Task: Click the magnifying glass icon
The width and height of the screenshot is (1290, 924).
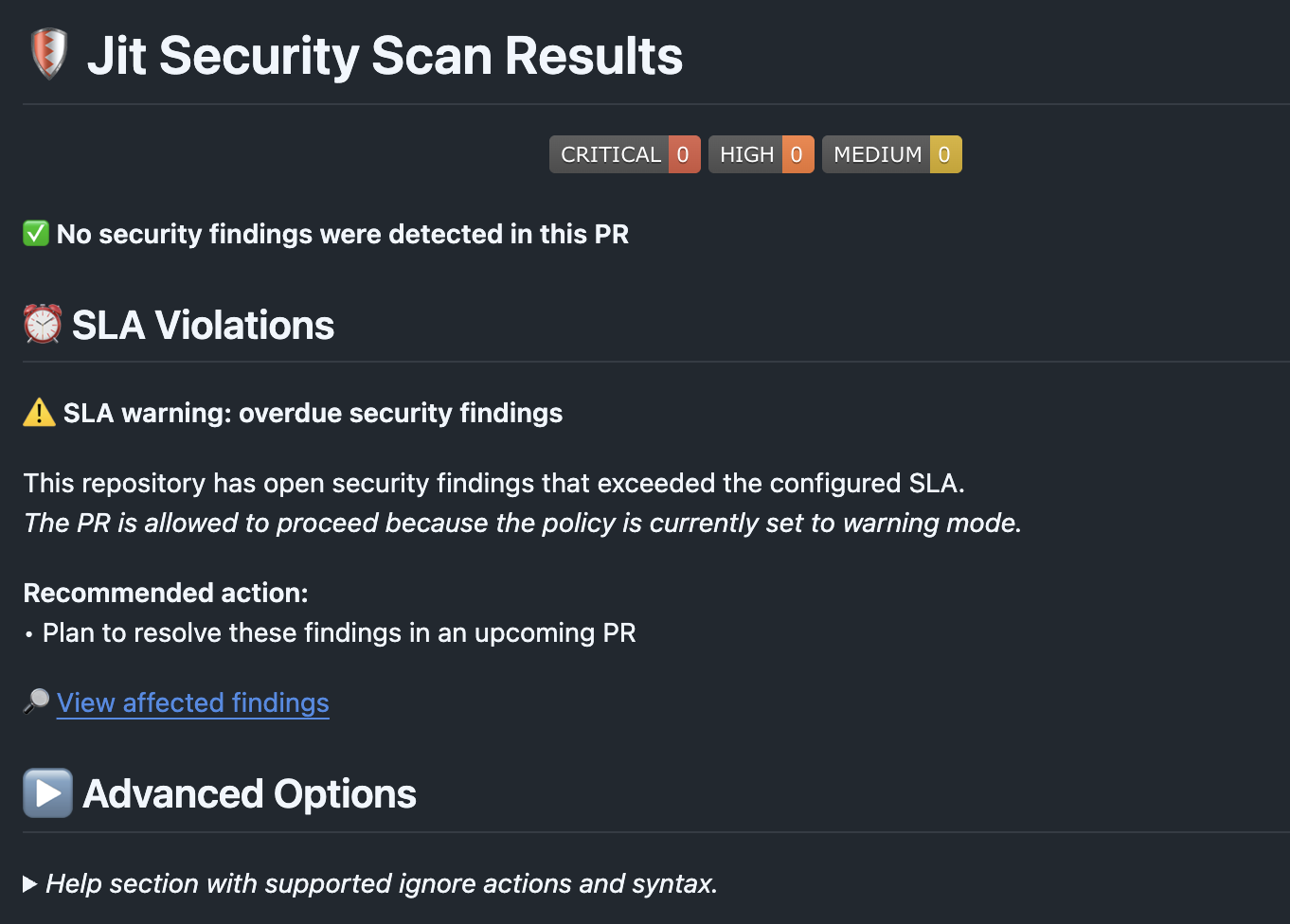Action: (x=36, y=702)
